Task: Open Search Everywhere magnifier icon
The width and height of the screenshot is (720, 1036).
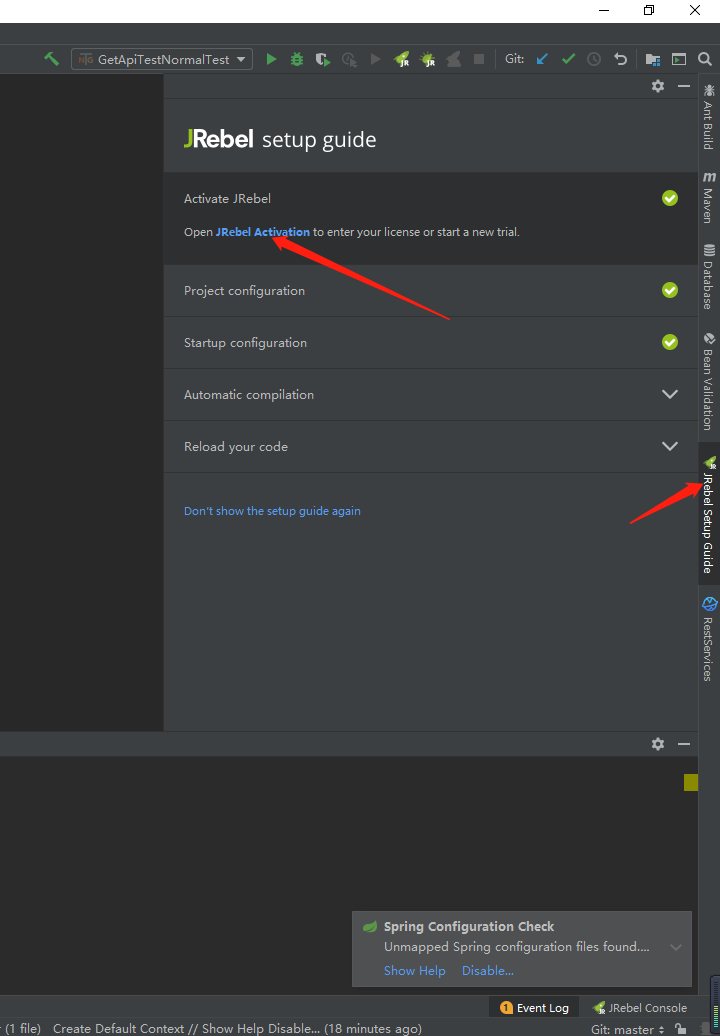Action: click(x=705, y=59)
